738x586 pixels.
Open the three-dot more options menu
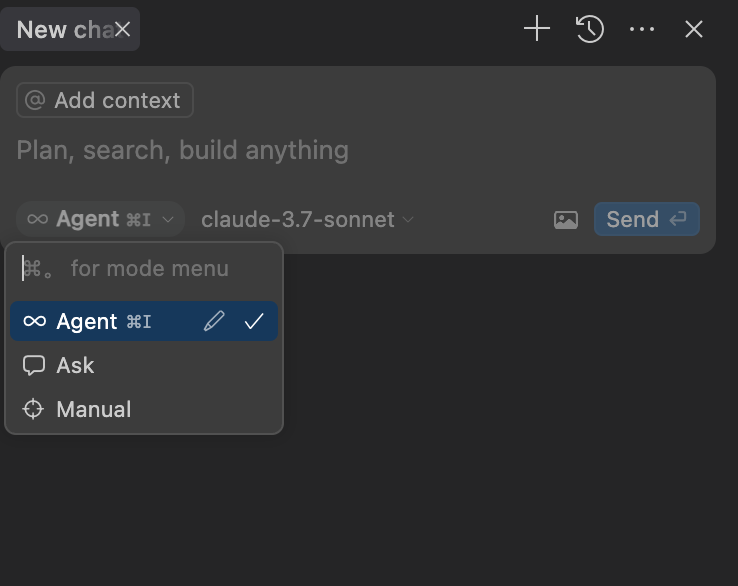click(642, 29)
